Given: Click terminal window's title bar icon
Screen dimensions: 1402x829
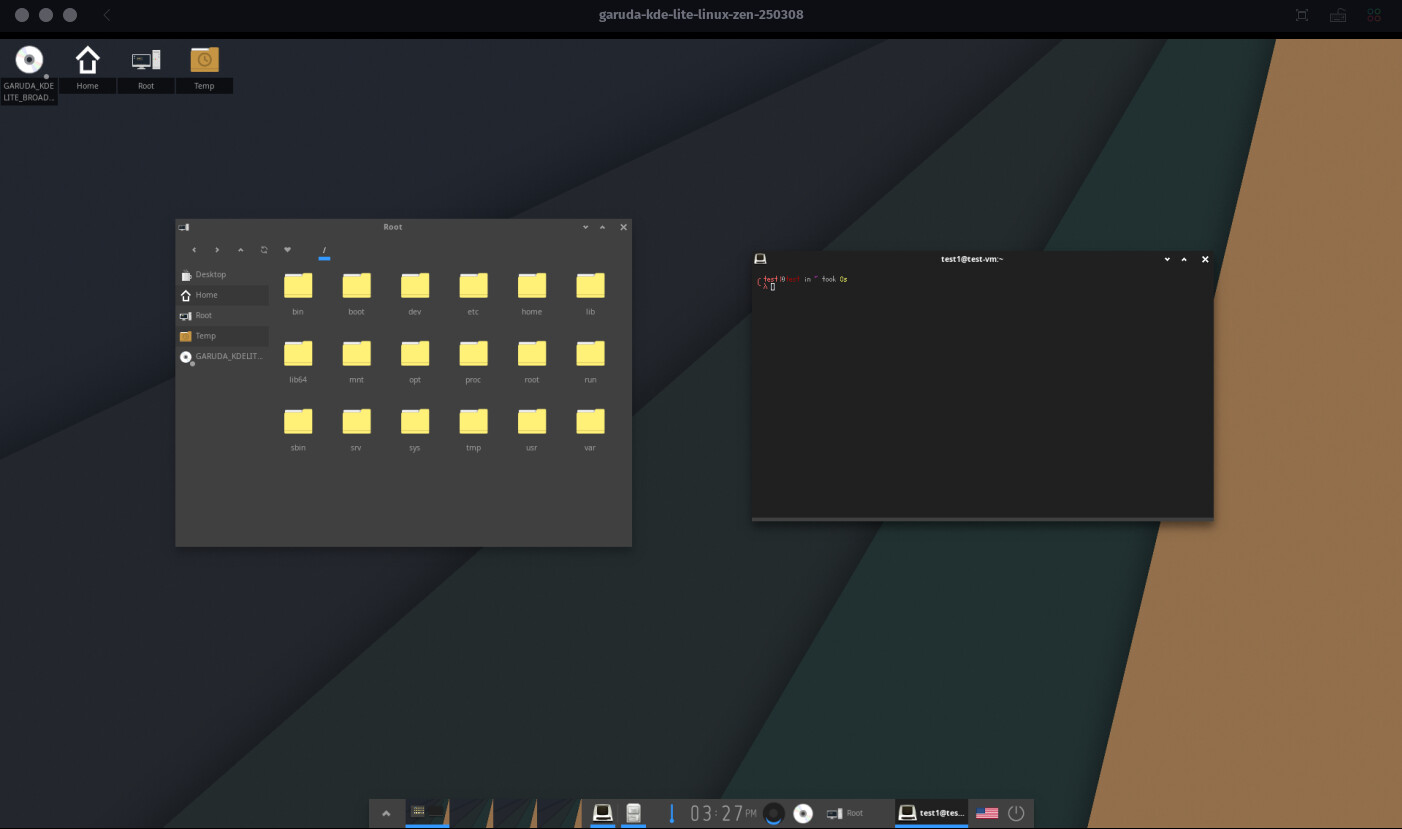Looking at the screenshot, I should tap(760, 259).
